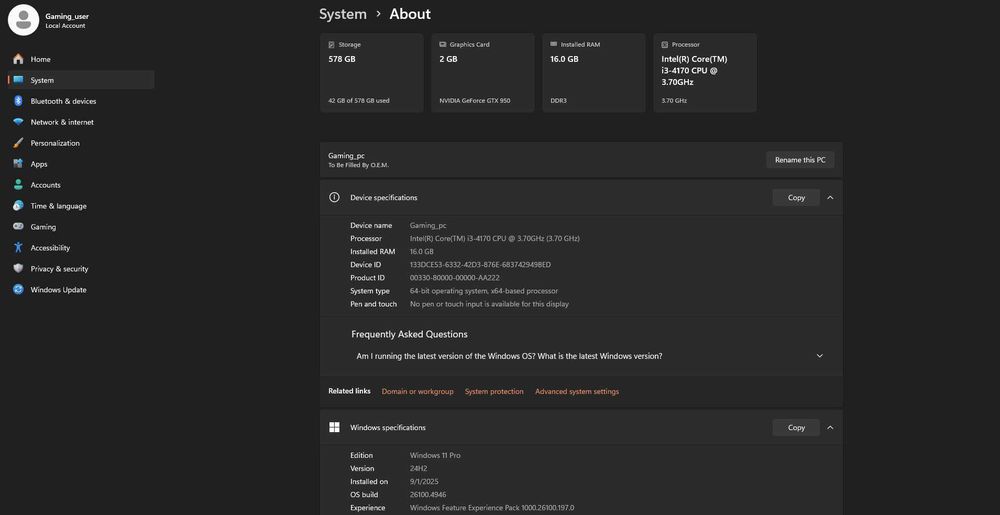Screen dimensions: 1000x515
Task: Open Domain or workgroup link
Action: tap(417, 392)
